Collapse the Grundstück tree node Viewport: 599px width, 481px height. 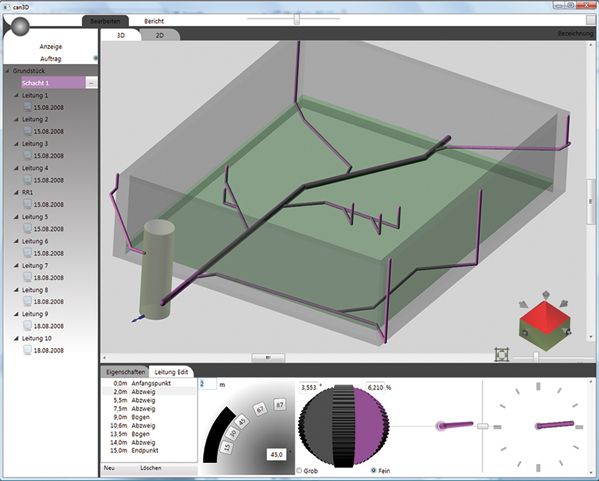tap(7, 71)
